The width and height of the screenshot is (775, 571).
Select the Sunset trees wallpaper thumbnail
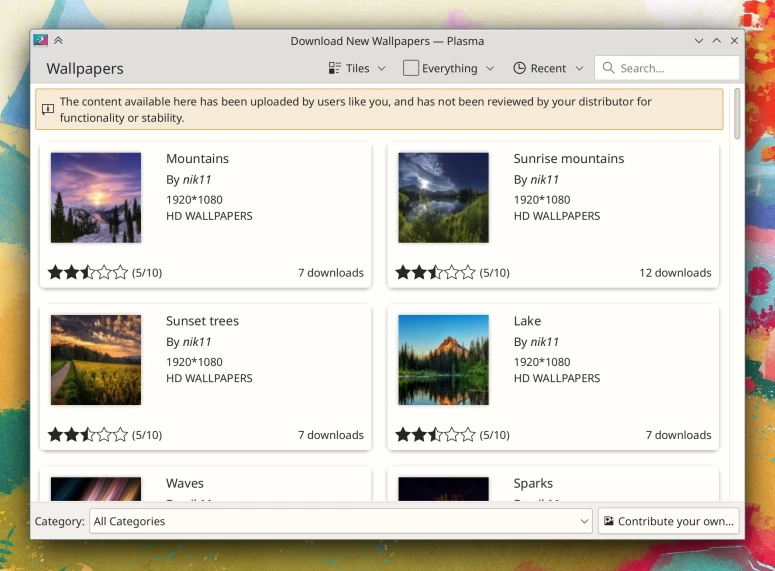point(96,360)
